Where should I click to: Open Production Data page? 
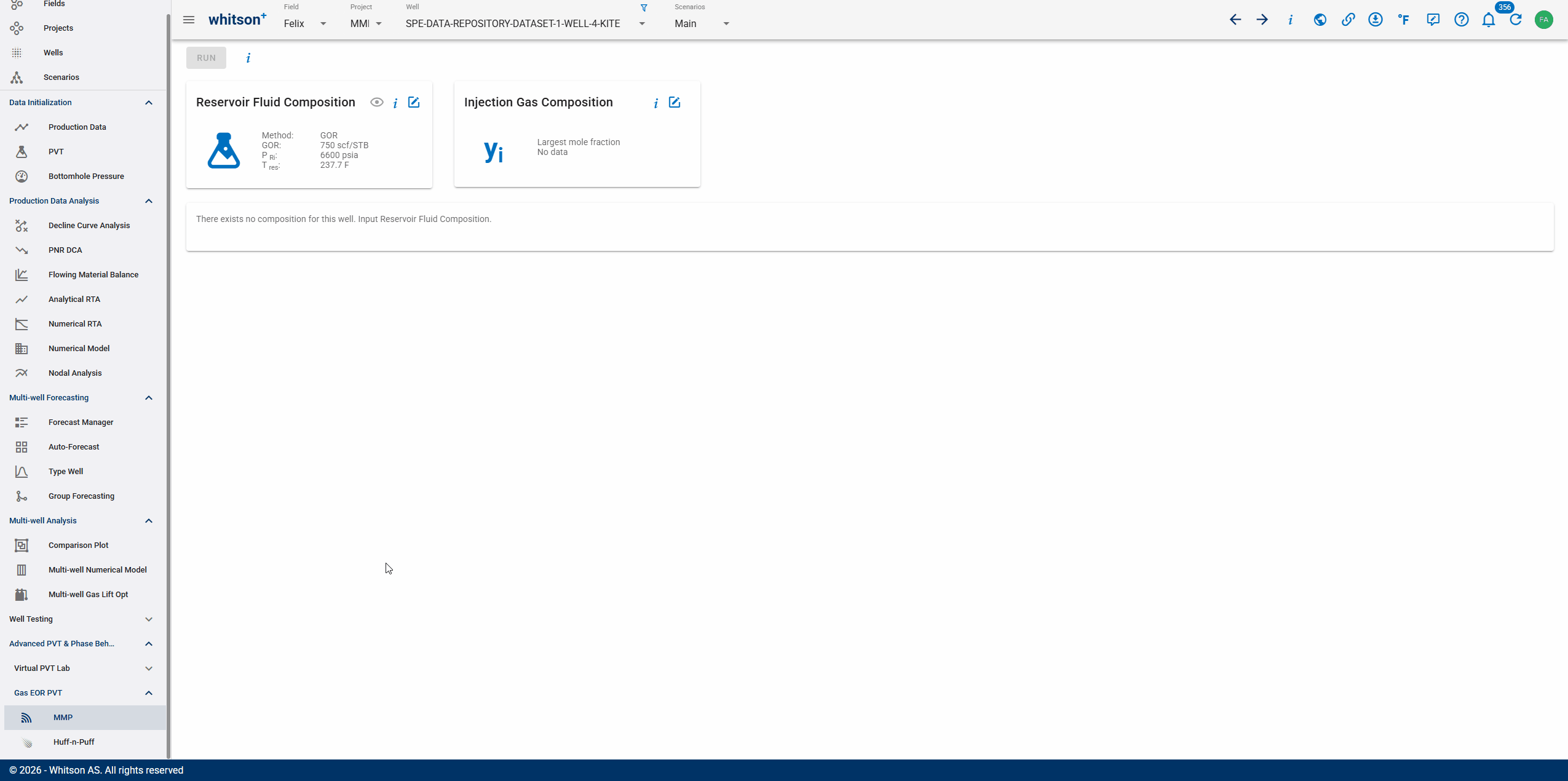[x=83, y=127]
